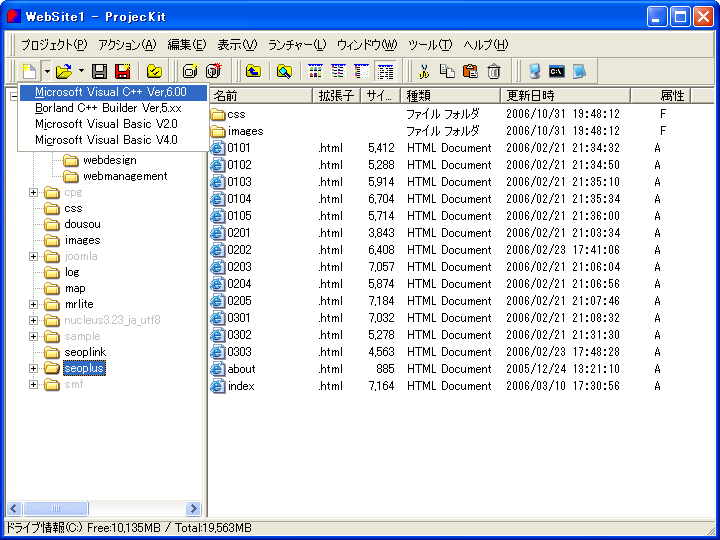Select the 0203 file name
The image size is (720, 540).
[239, 267]
